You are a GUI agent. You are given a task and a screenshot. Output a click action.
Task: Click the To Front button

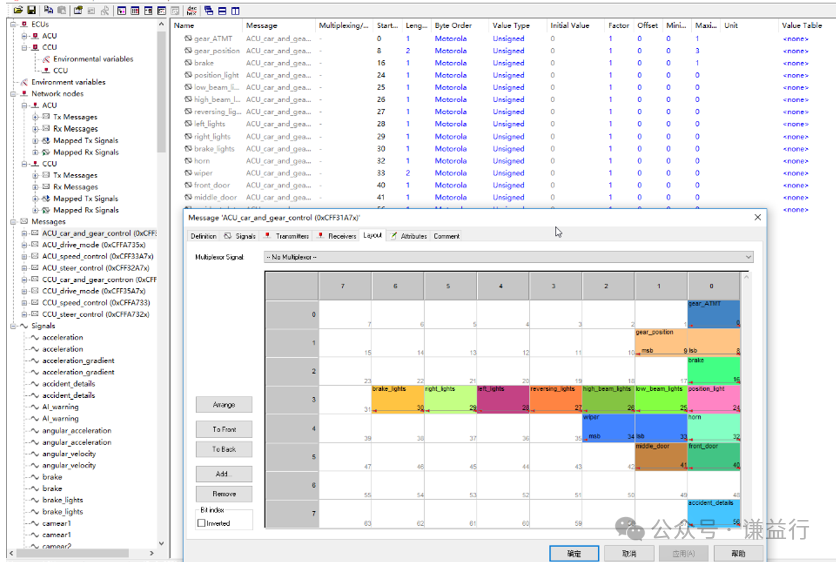click(x=224, y=429)
